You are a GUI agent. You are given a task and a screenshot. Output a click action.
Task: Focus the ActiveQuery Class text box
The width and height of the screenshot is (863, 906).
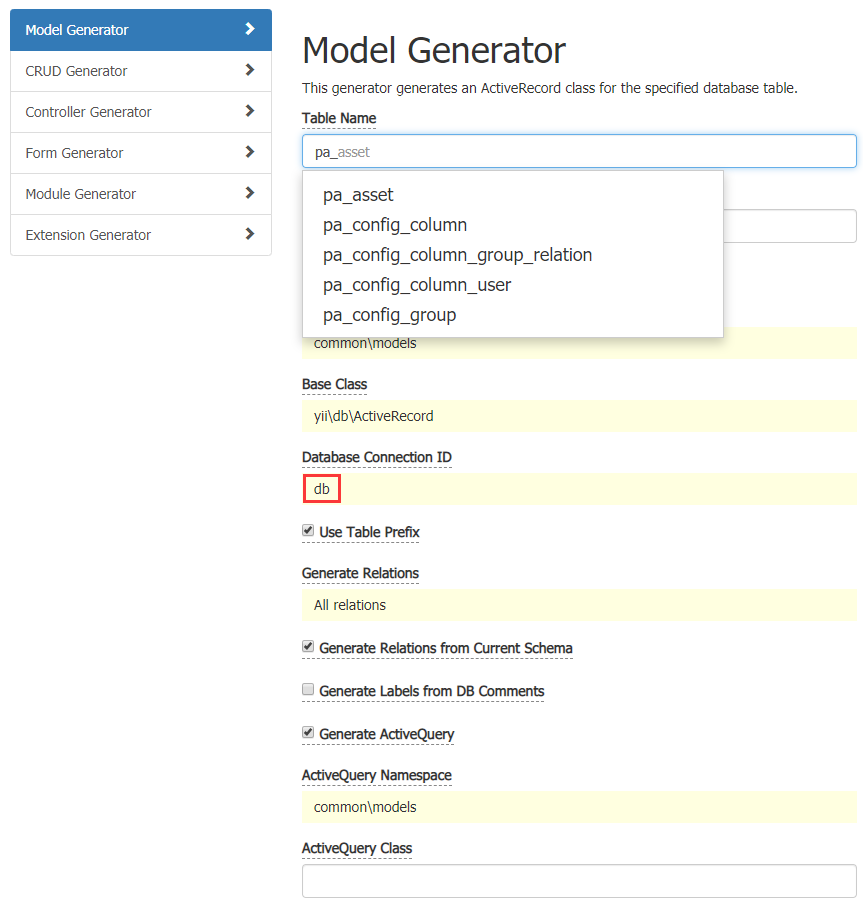[x=579, y=881]
